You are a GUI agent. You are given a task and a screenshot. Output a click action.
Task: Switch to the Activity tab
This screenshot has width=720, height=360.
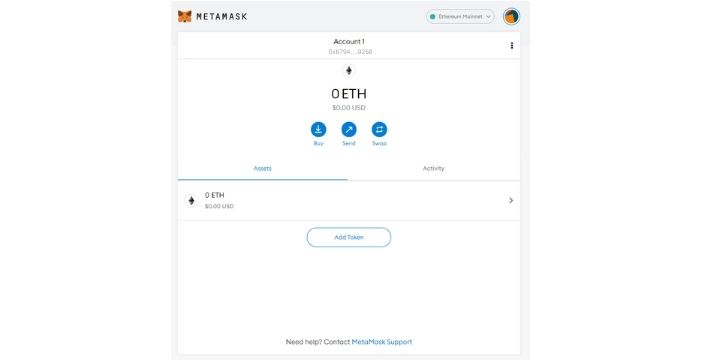(433, 169)
